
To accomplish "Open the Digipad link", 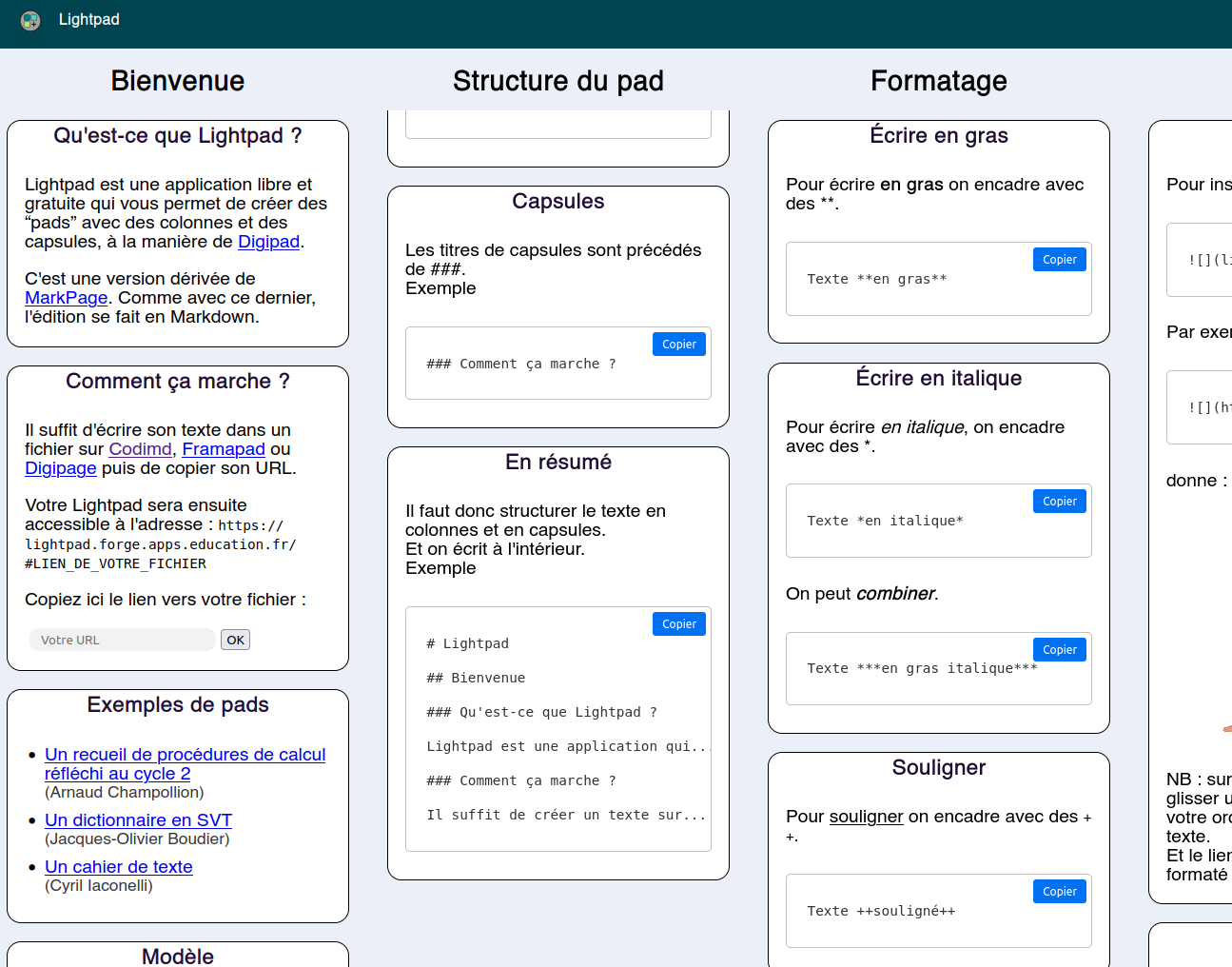I will pos(268,242).
